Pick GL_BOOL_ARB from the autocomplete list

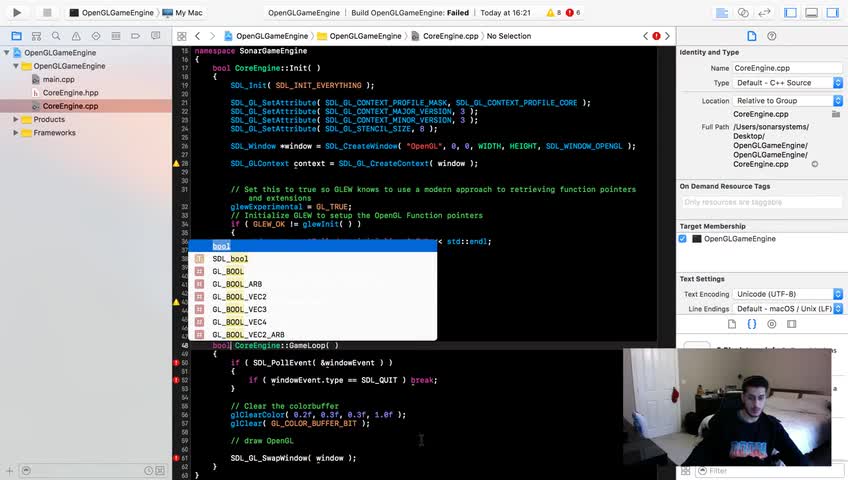point(313,284)
